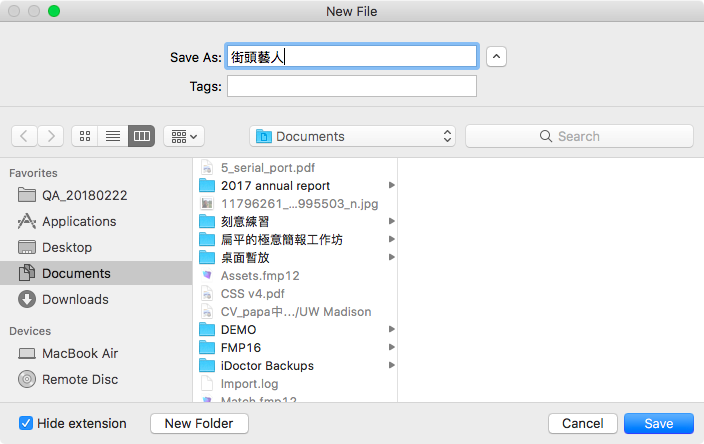
Task: Select the CSS v4.pdf file
Action: [297, 294]
